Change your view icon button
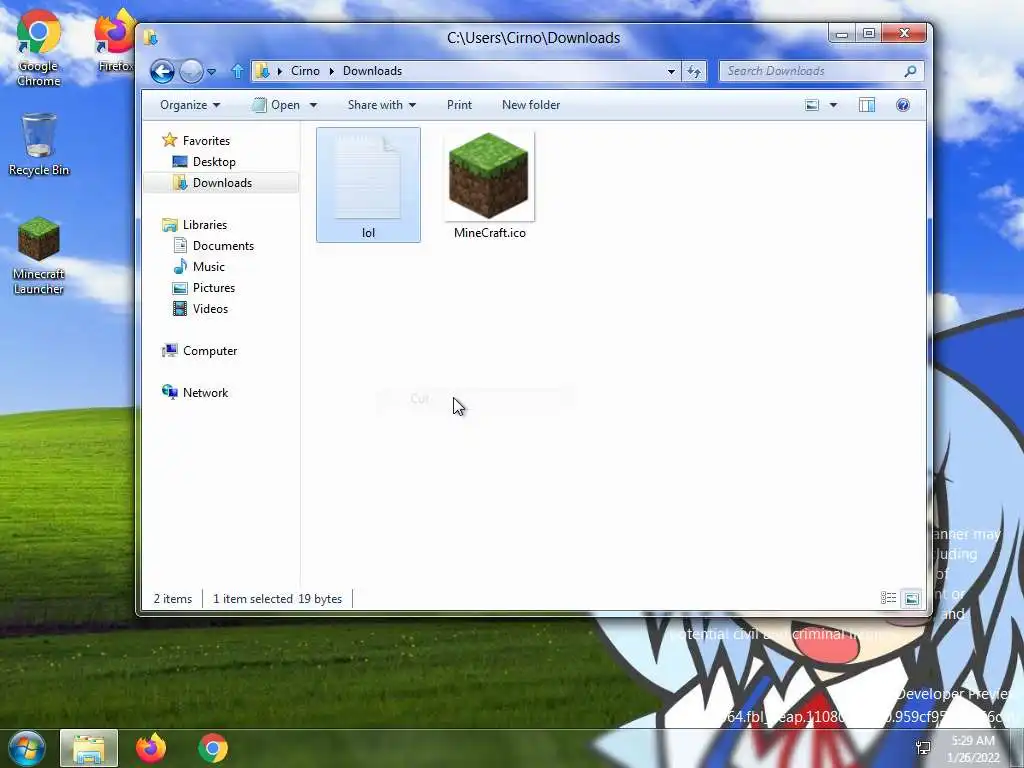1024x768 pixels. click(812, 105)
